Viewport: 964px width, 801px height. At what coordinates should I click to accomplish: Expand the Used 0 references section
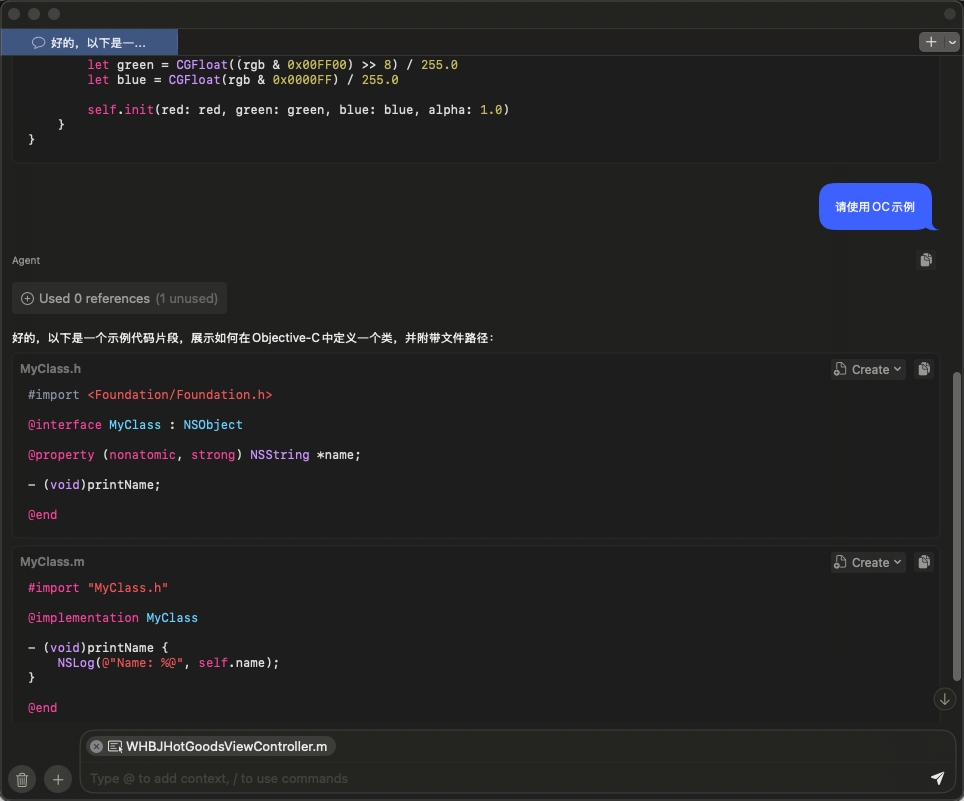[119, 298]
